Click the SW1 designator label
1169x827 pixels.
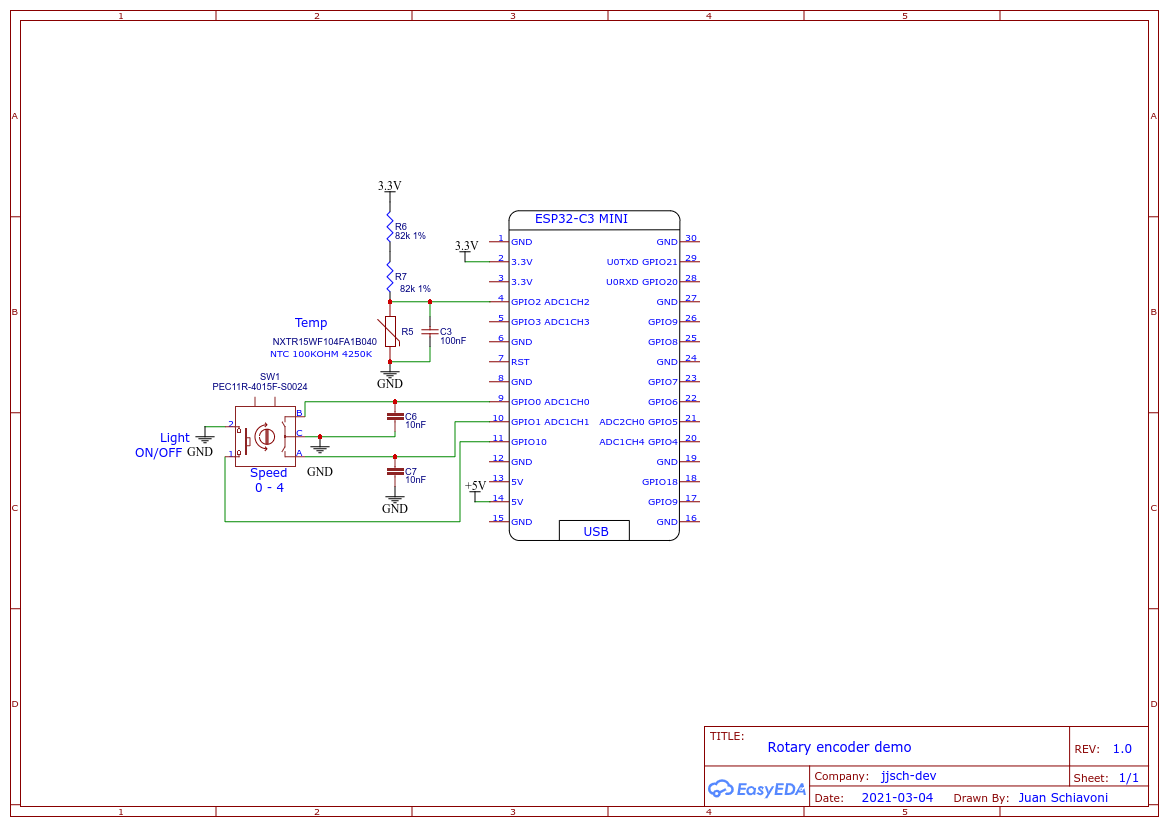tap(270, 377)
